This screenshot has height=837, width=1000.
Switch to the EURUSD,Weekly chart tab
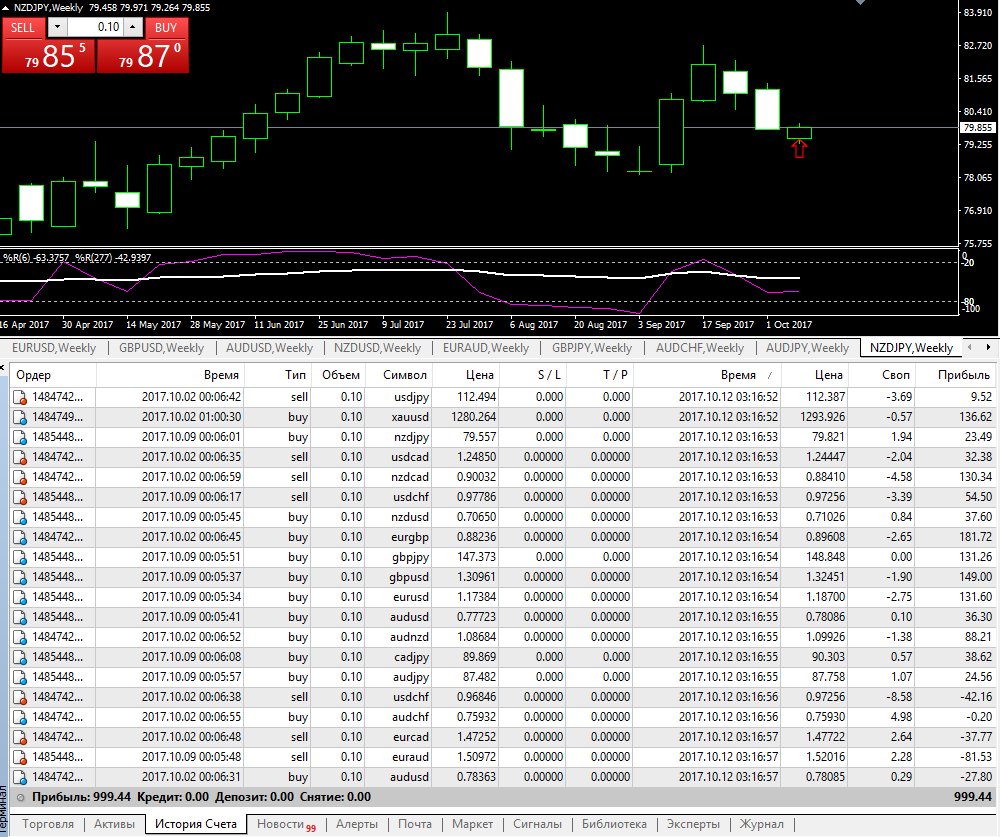[x=54, y=348]
